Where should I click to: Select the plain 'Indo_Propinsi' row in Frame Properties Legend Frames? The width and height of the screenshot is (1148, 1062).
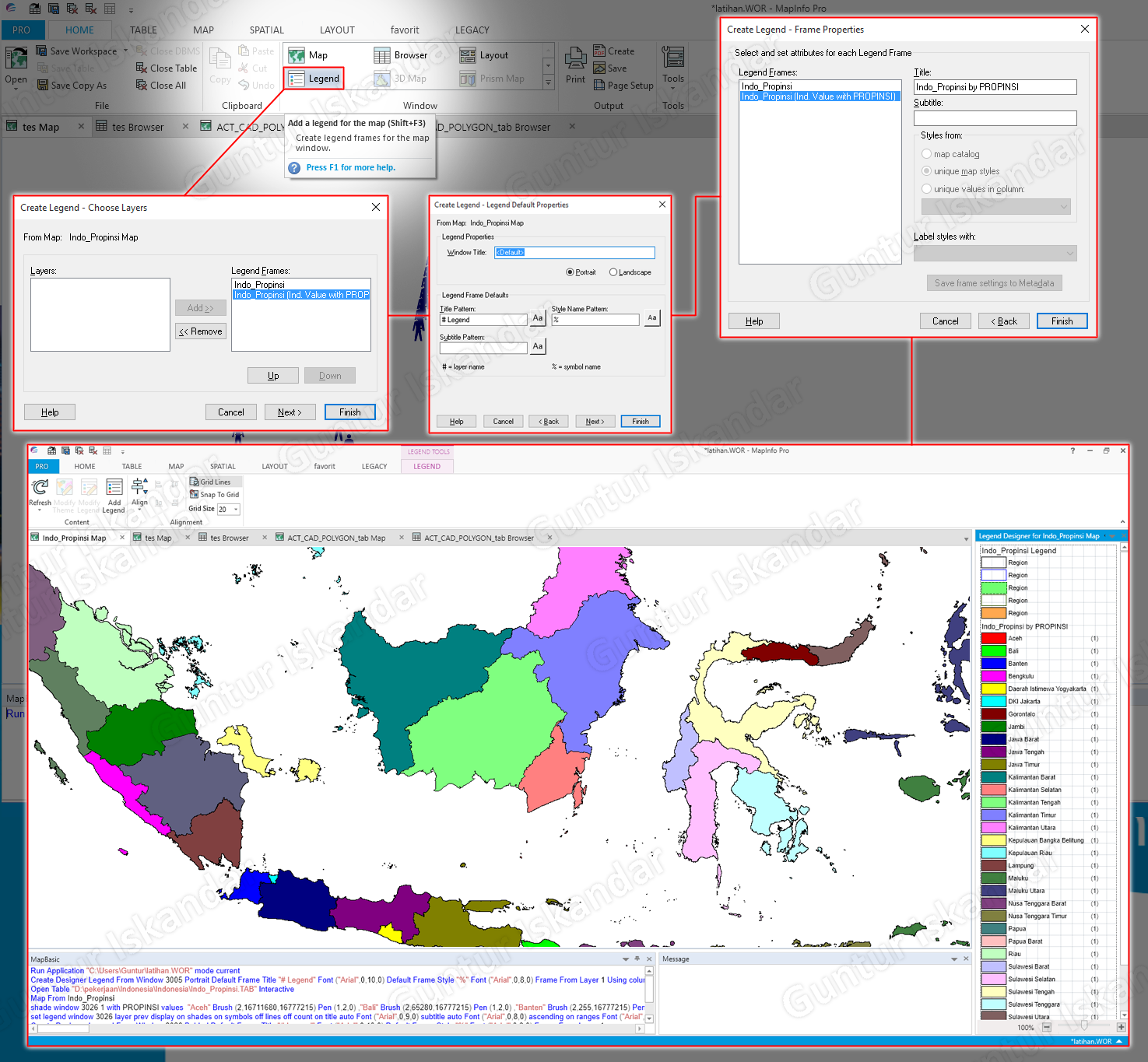point(820,86)
